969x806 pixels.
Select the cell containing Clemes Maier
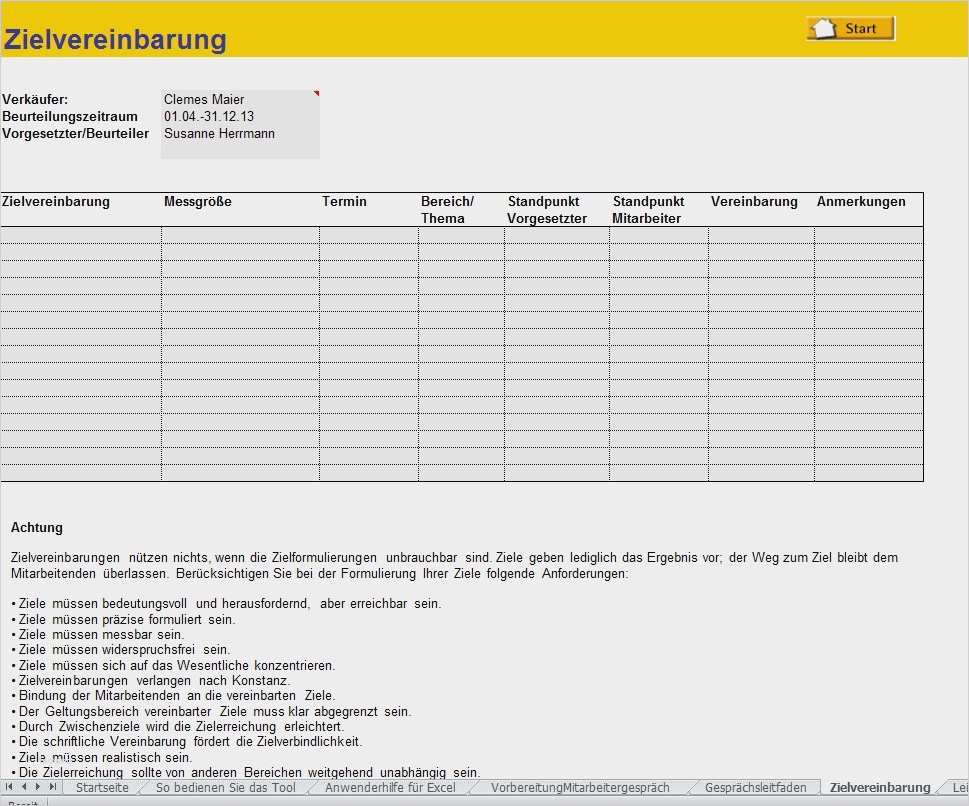240,99
